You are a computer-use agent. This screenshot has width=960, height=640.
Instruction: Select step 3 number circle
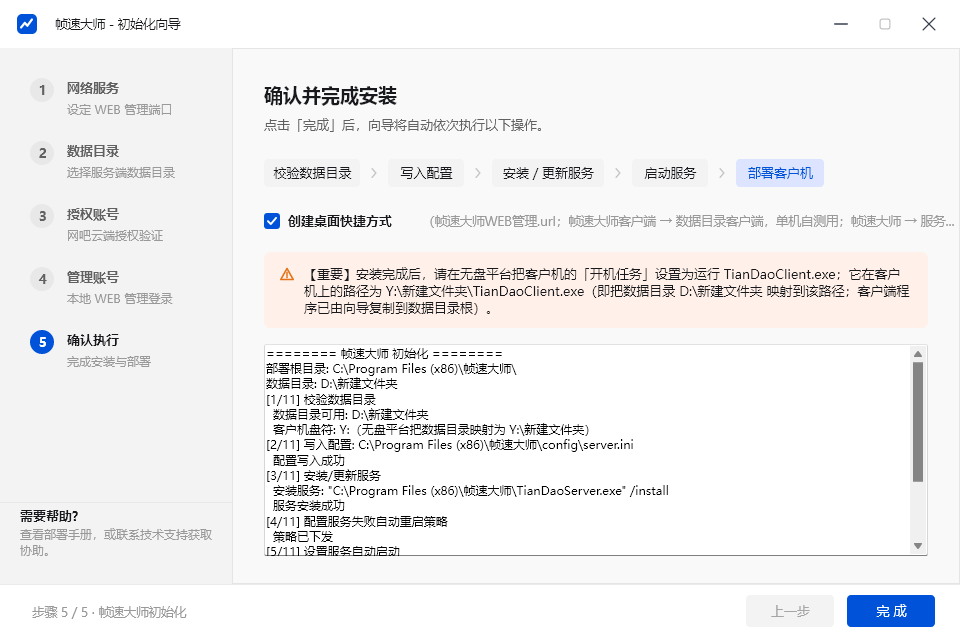tap(42, 216)
